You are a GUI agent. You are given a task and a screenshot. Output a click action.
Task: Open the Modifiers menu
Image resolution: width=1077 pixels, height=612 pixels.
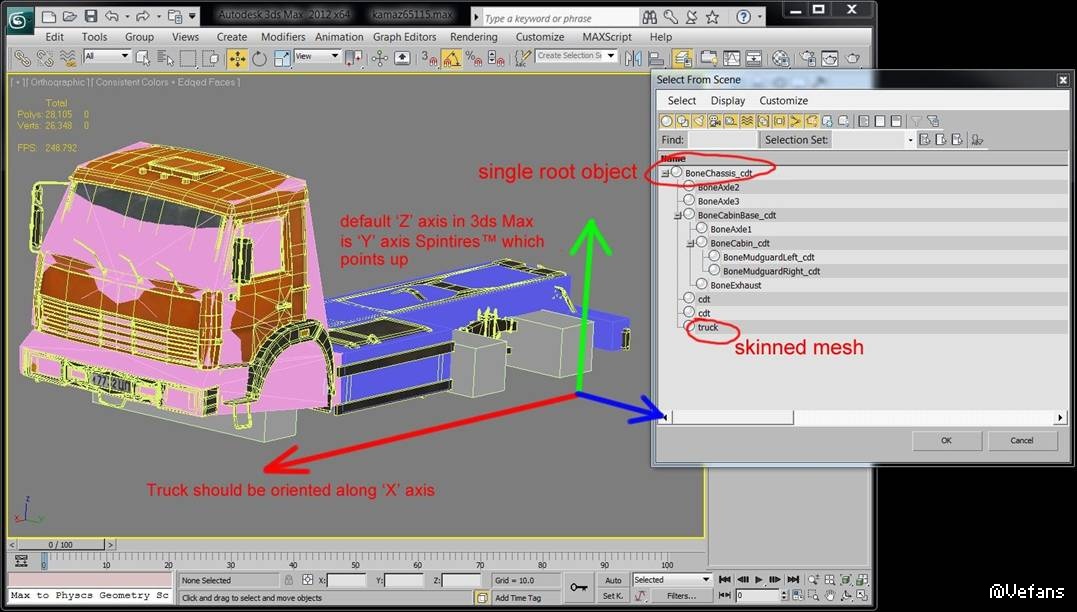tap(283, 37)
